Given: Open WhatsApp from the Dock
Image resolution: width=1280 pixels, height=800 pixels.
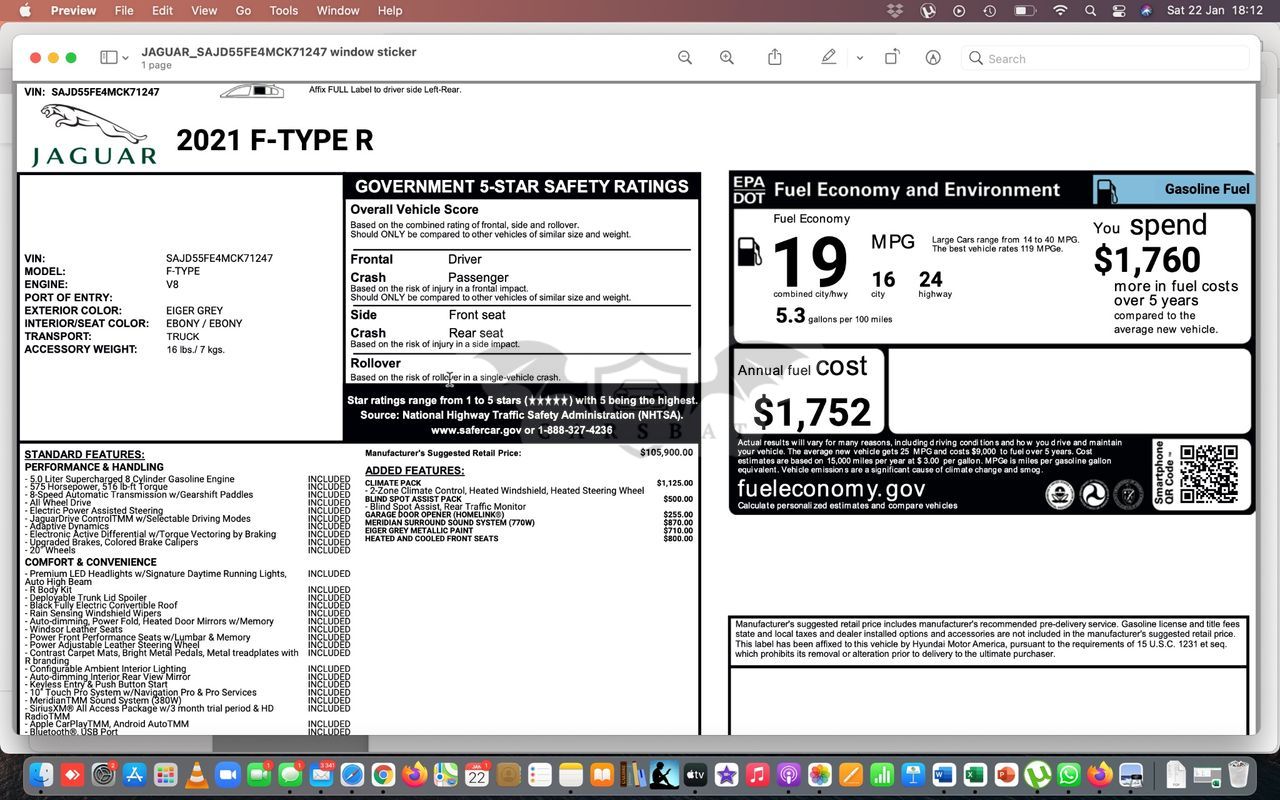Looking at the screenshot, I should pos(1069,775).
